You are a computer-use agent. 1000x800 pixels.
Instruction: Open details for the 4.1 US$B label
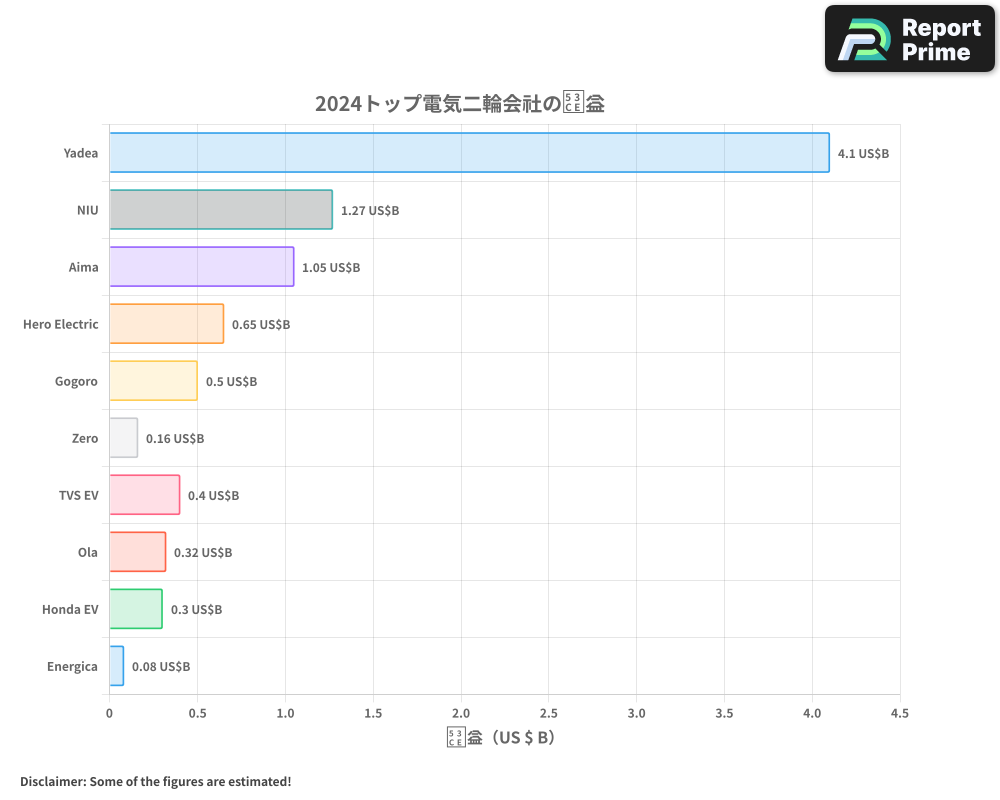(859, 153)
